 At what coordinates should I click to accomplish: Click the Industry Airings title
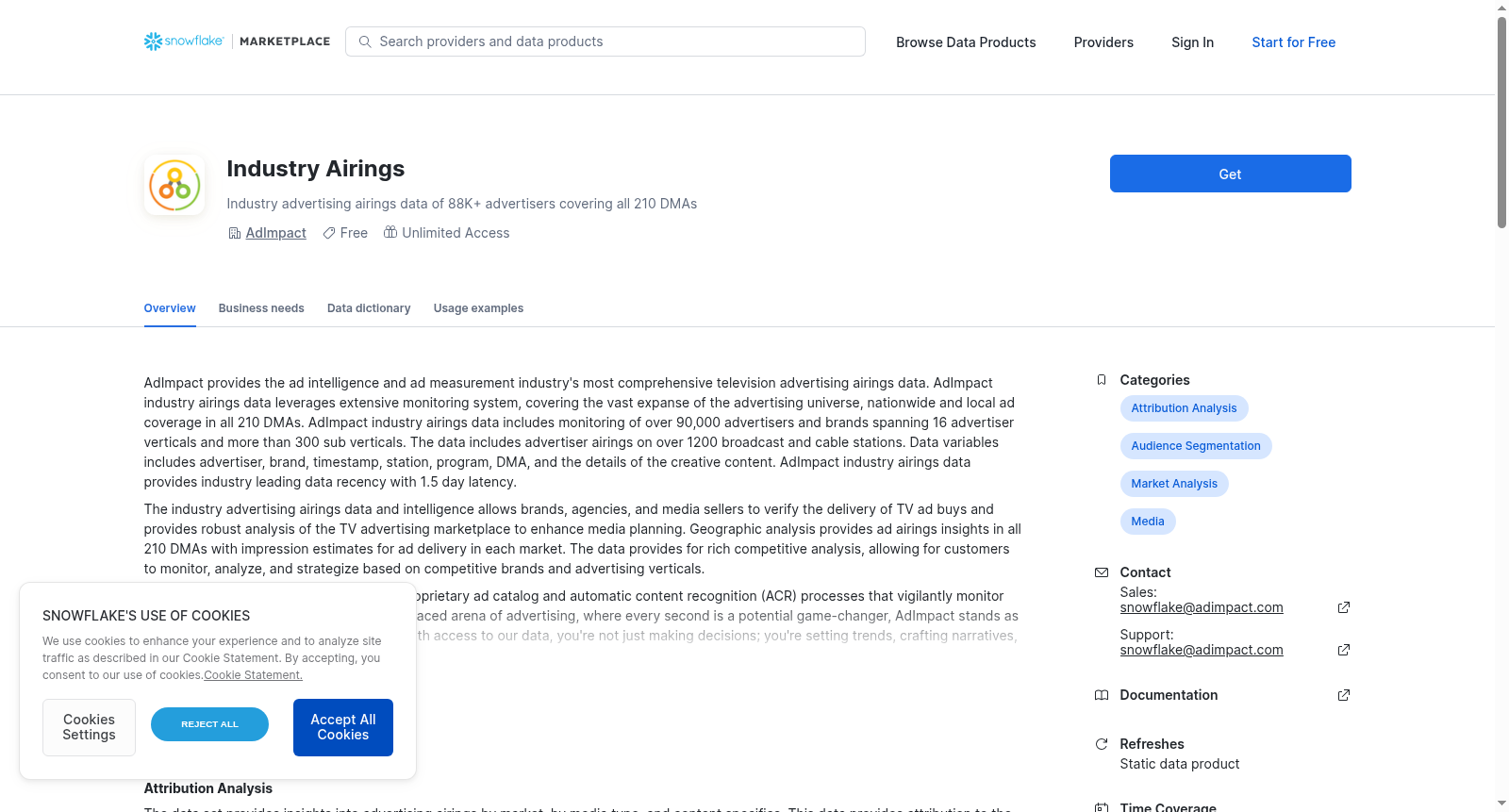[x=316, y=169]
